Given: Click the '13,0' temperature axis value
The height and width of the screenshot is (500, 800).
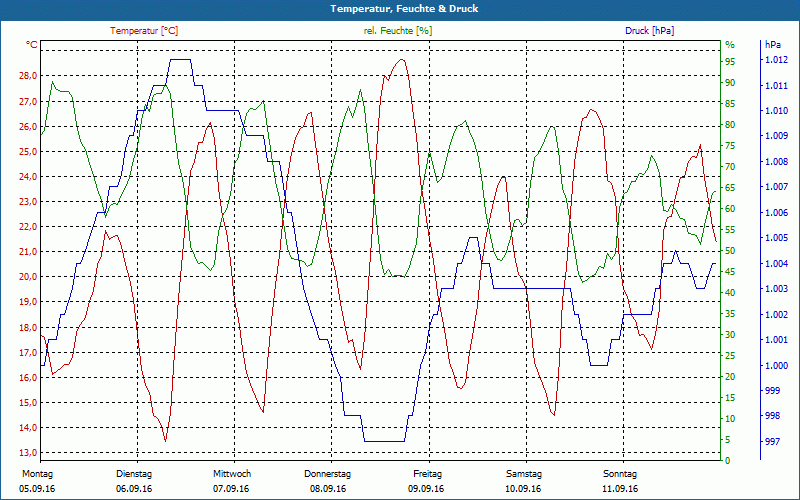Looking at the screenshot, I should (28, 453).
